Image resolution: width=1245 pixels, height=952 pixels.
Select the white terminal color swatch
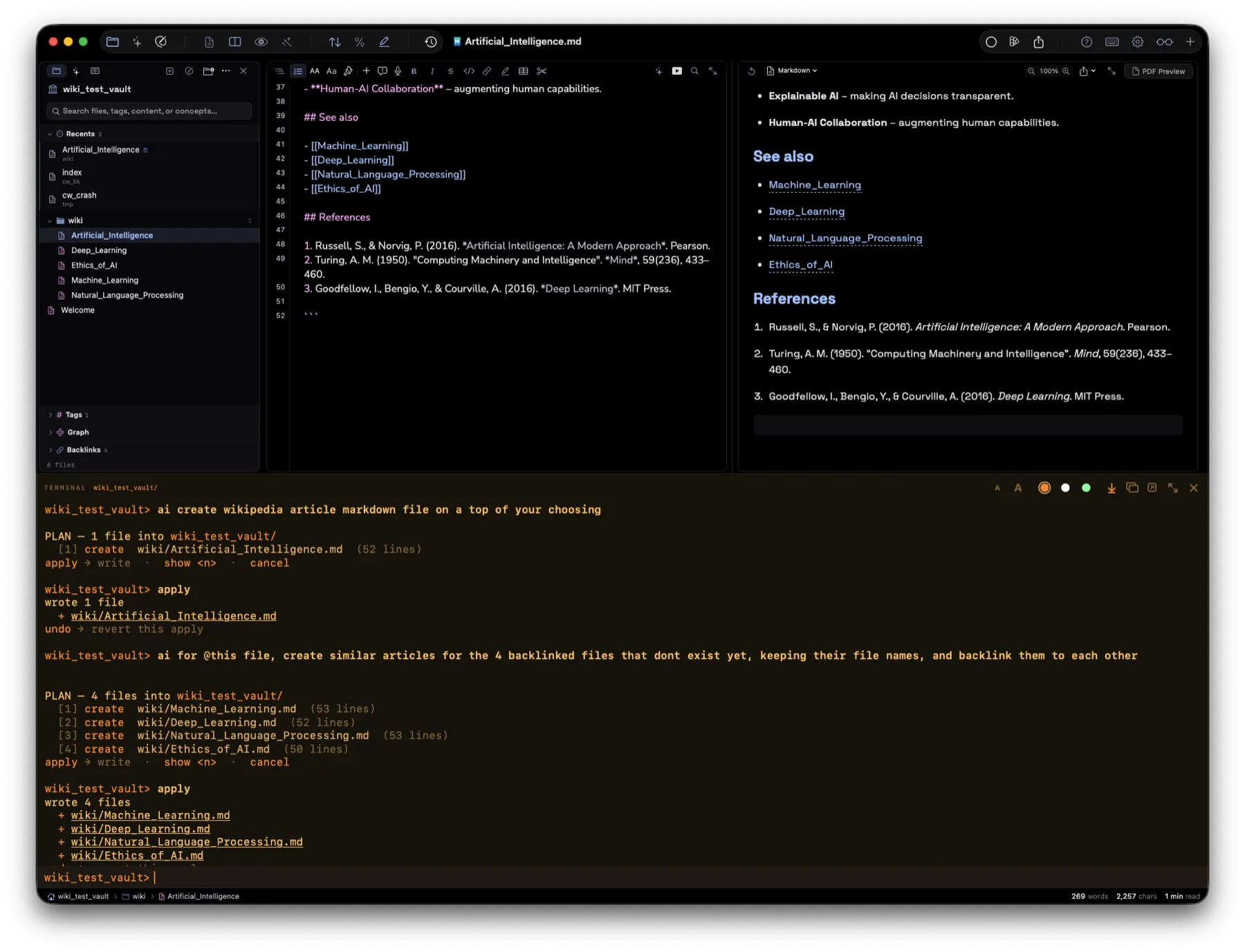[1065, 488]
